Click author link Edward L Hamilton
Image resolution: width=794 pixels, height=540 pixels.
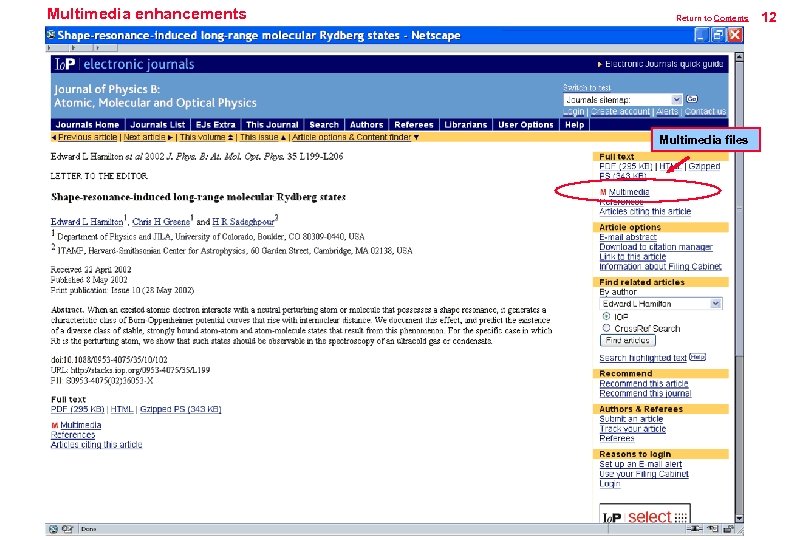87,222
